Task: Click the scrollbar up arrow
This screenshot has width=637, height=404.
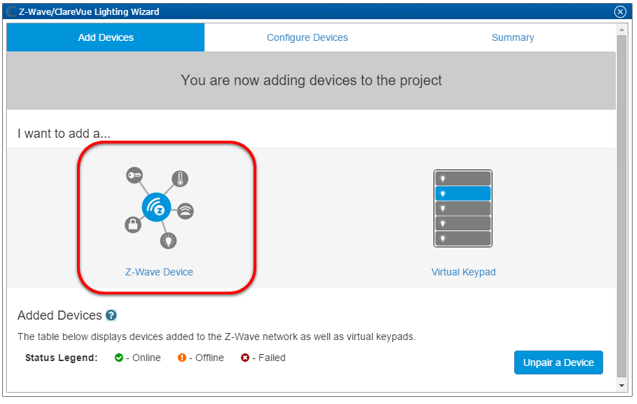Action: [621, 30]
